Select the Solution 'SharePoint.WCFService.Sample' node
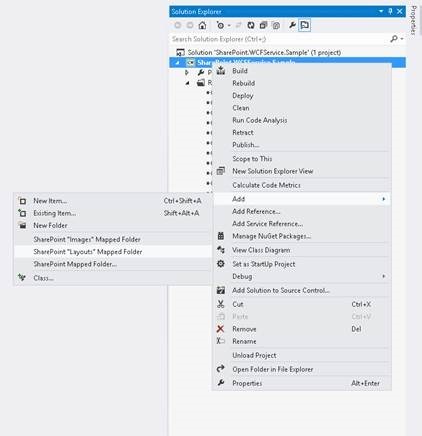This screenshot has height=436, width=422. tap(264, 52)
